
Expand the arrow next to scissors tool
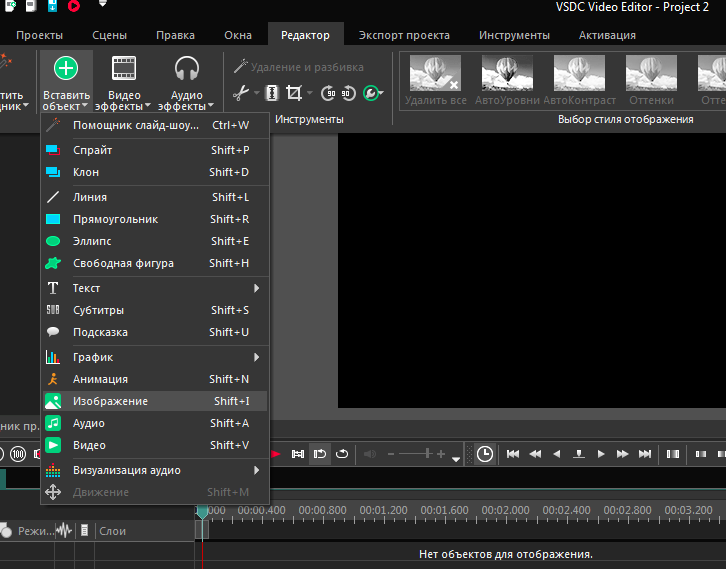coord(257,93)
